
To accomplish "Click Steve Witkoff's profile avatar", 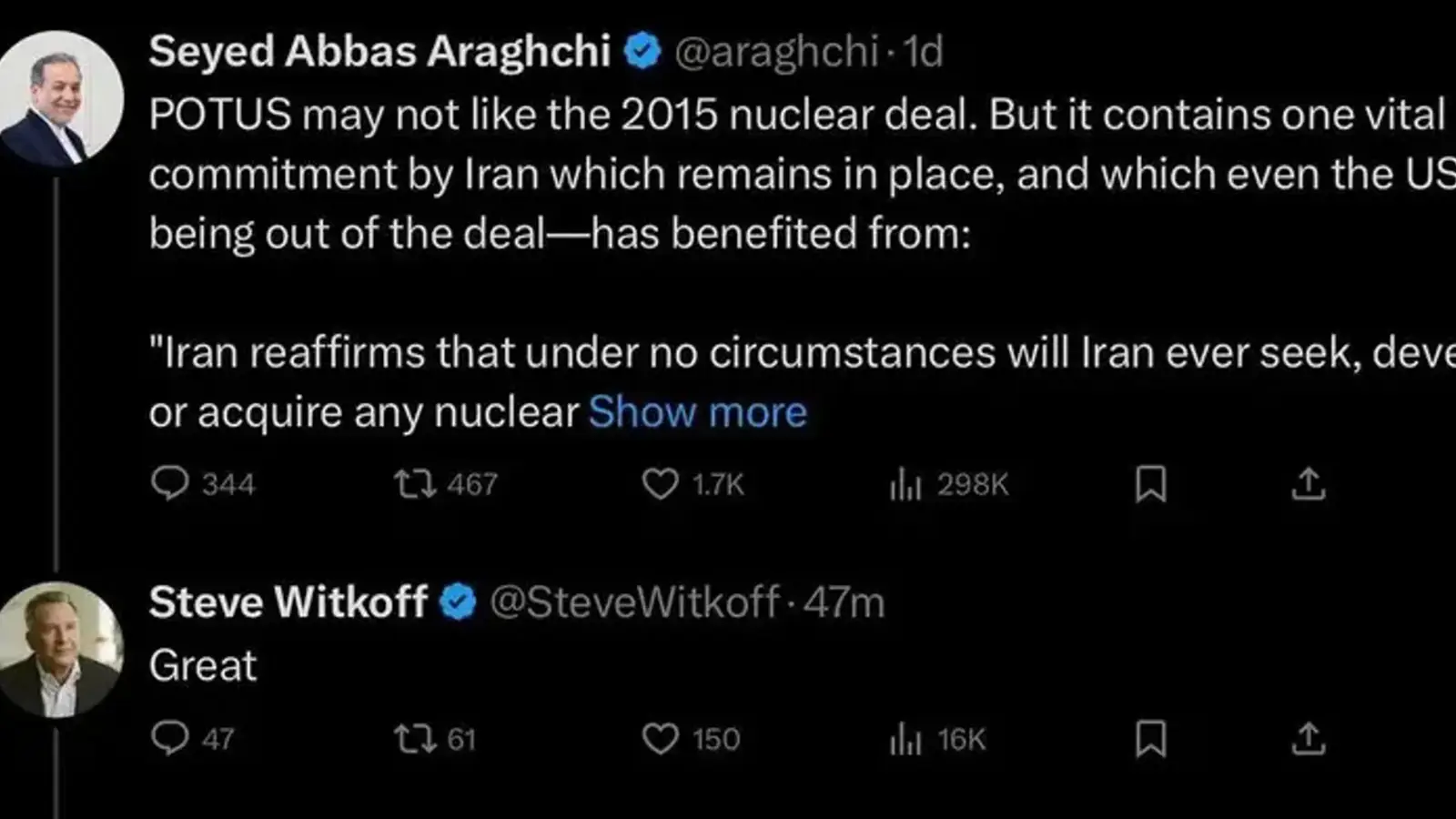I will 61,649.
